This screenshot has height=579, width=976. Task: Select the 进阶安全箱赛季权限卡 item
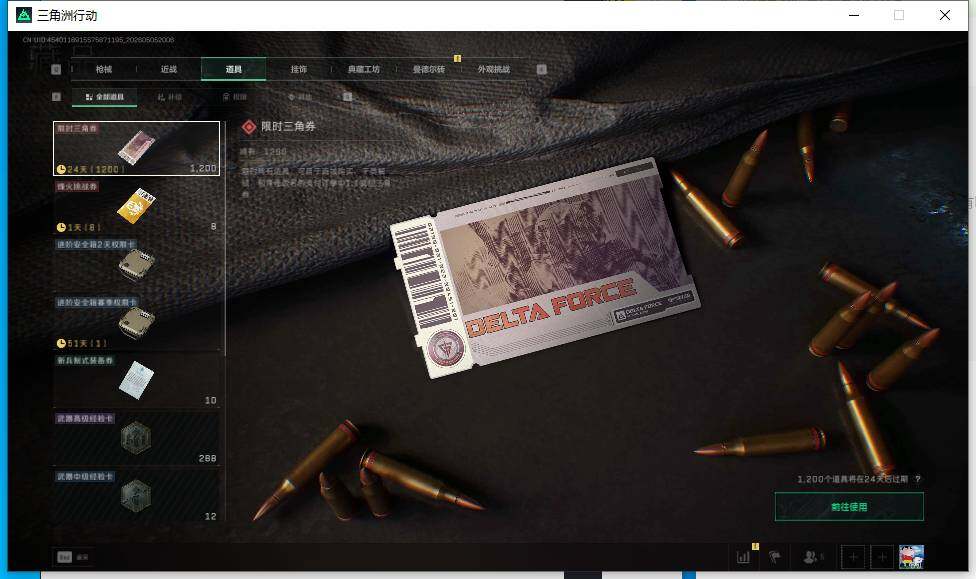136,322
